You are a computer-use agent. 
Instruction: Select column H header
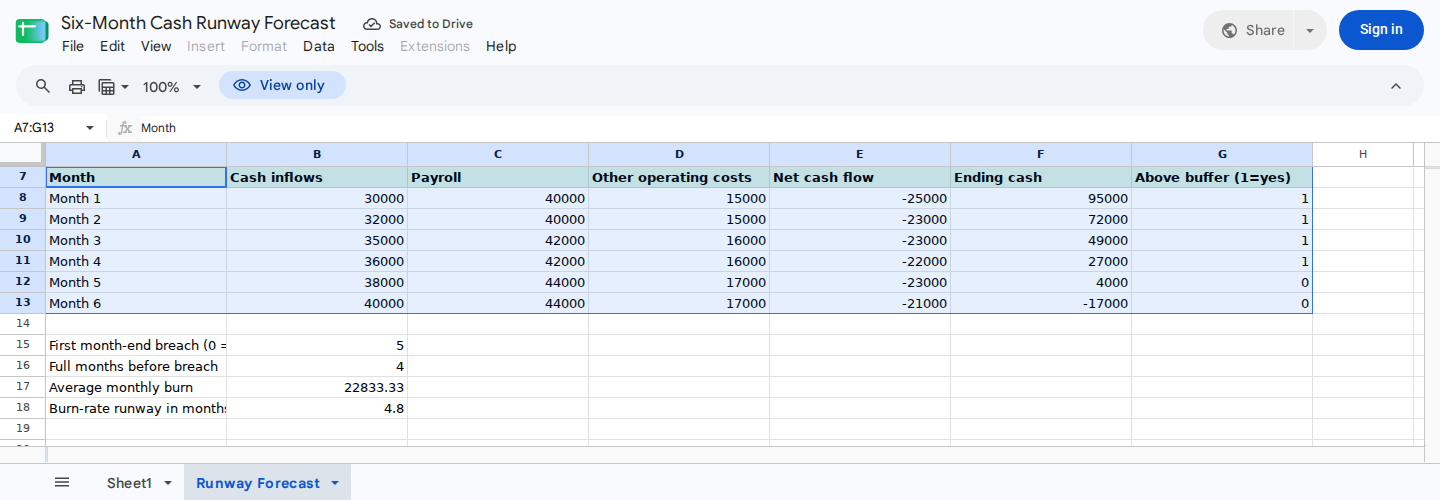tap(1363, 154)
